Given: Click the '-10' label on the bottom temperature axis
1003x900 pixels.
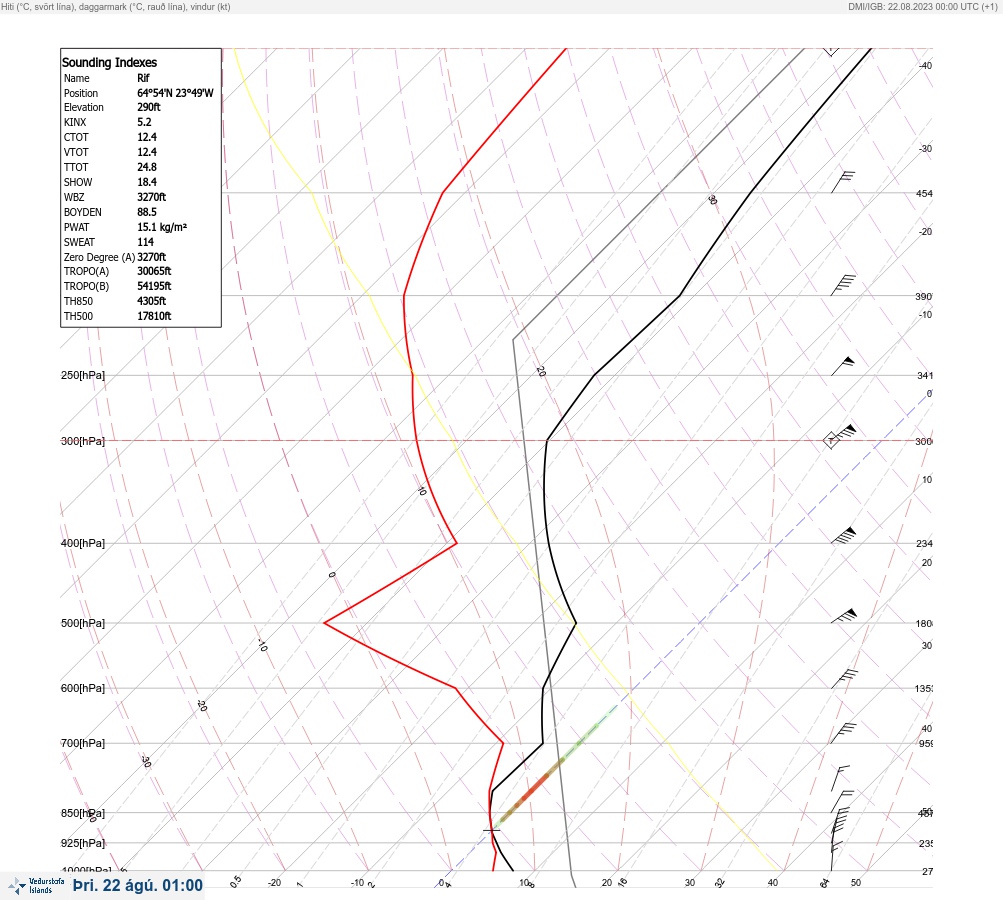Looking at the screenshot, I should click(358, 883).
